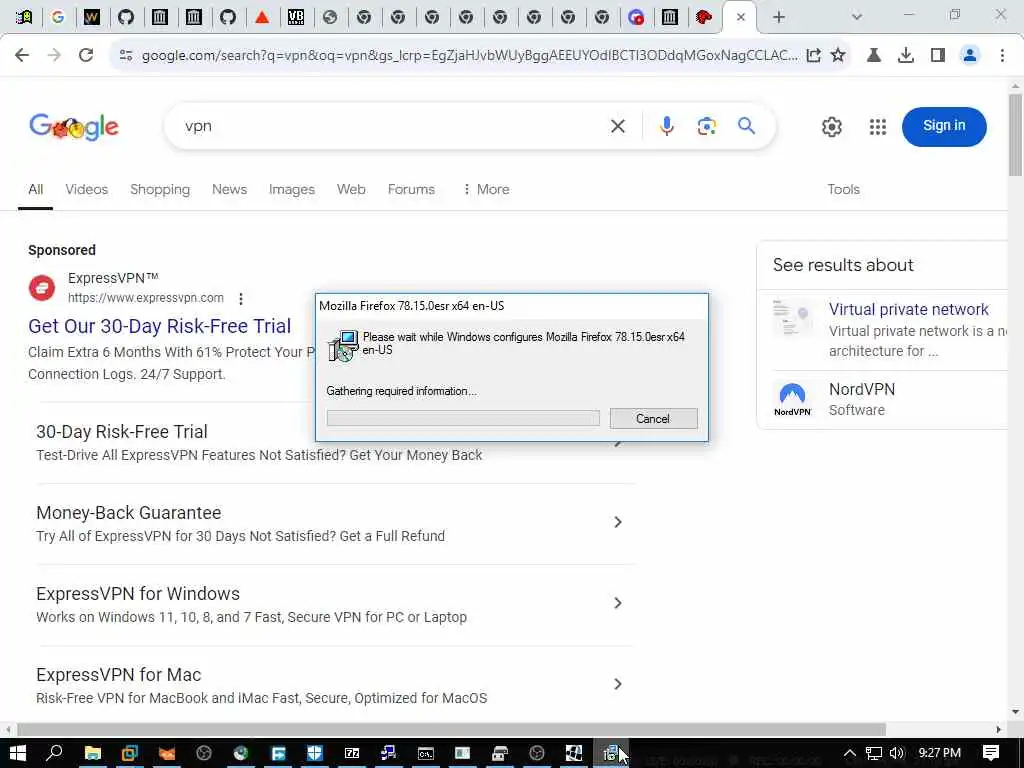Open clock showing 9:27 PM
Image resolution: width=1024 pixels, height=768 pixels.
(939, 753)
